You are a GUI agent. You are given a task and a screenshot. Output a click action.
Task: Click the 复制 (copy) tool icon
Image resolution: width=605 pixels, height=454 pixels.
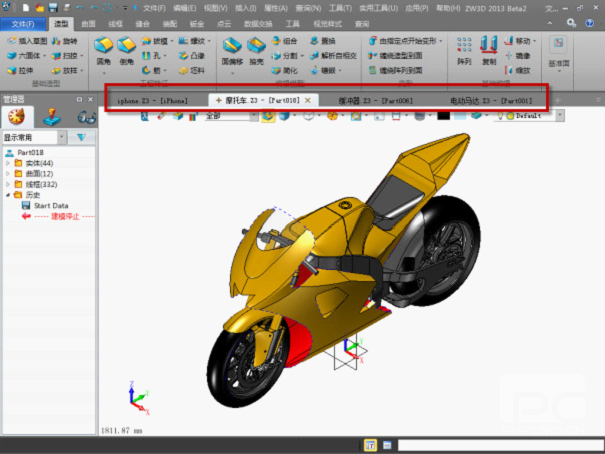pyautogui.click(x=489, y=52)
